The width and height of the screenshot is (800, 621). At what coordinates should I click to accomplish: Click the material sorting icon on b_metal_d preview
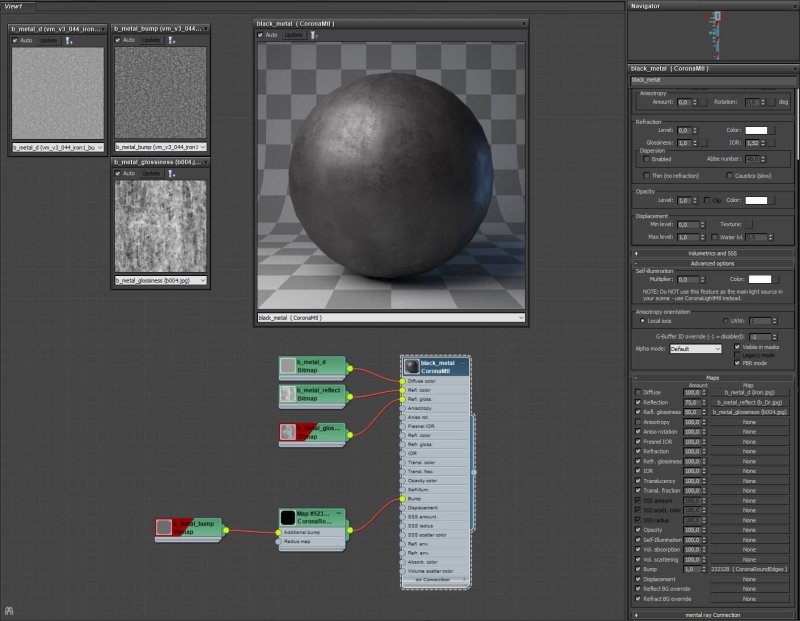(x=68, y=41)
